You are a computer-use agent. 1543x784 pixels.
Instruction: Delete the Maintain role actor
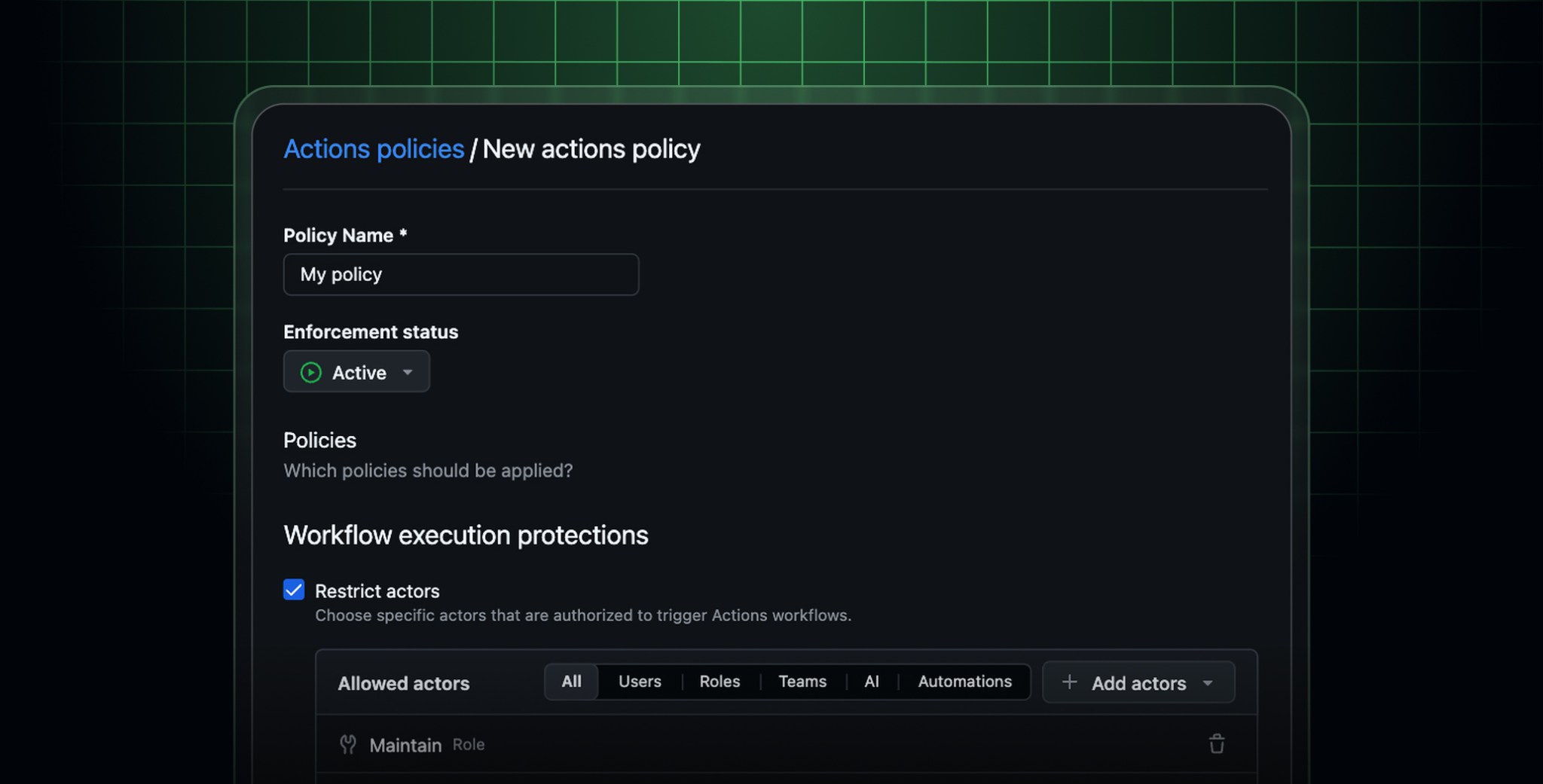tap(1217, 744)
